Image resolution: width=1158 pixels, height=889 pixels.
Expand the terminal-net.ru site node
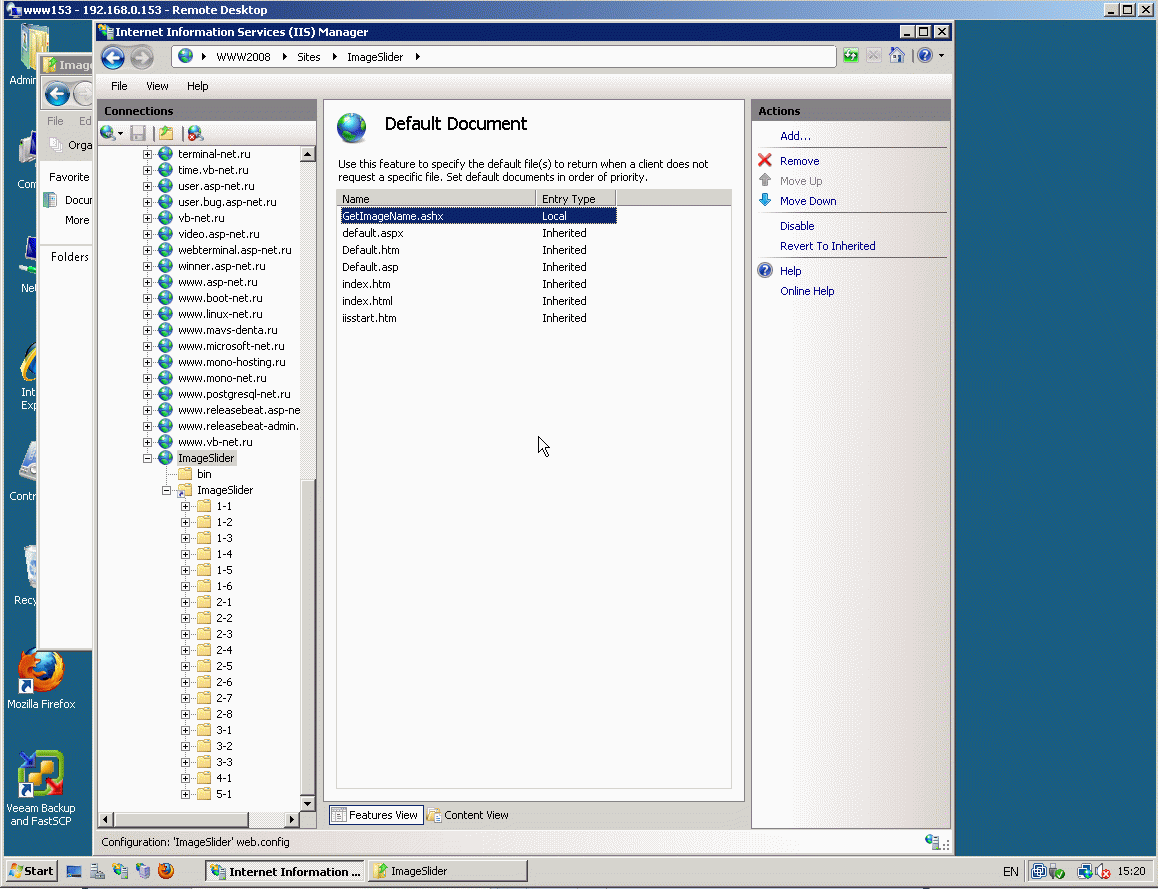(147, 154)
